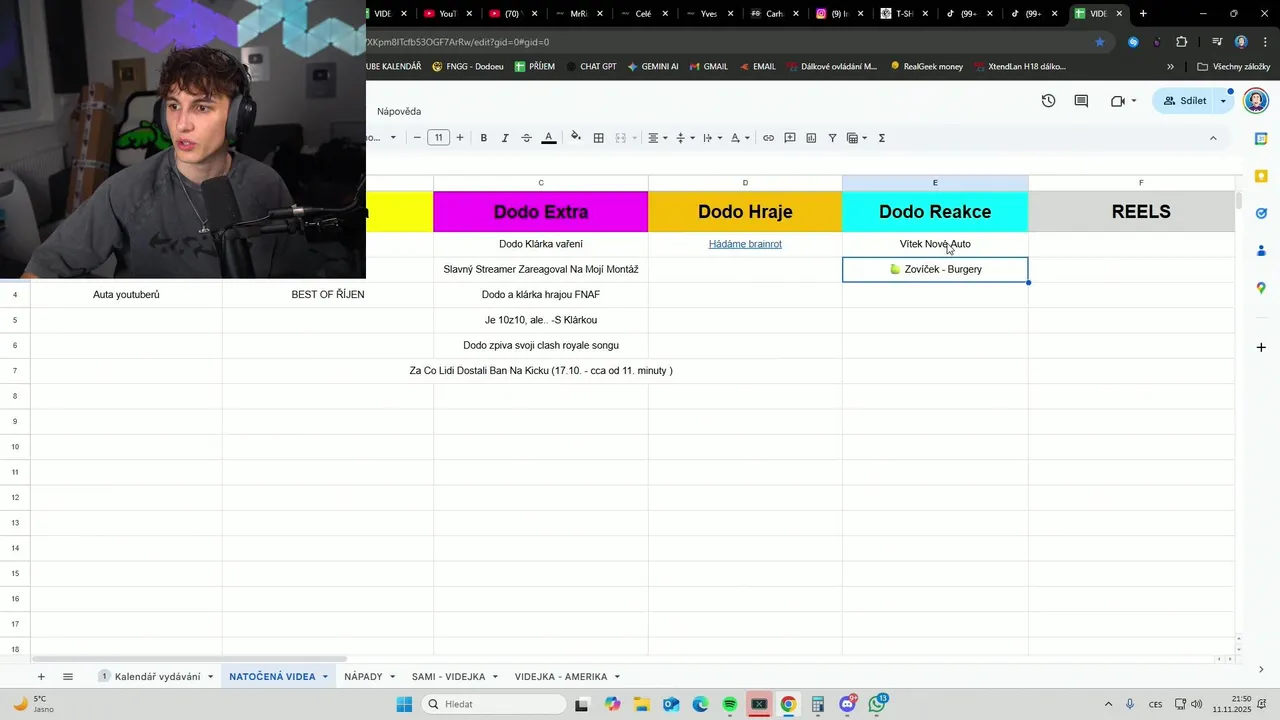Switch to NÁPADY sheet tab
The image size is (1280, 720).
[x=363, y=677]
